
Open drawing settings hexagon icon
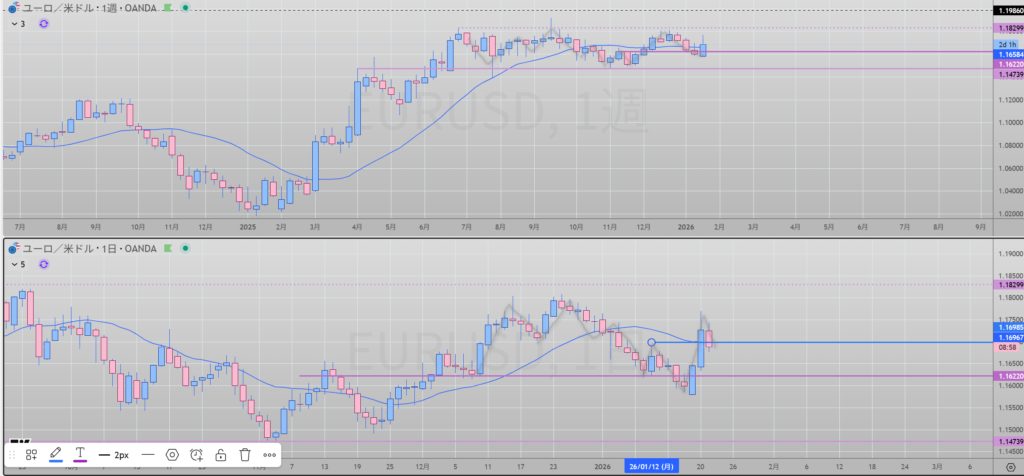pyautogui.click(x=172, y=454)
